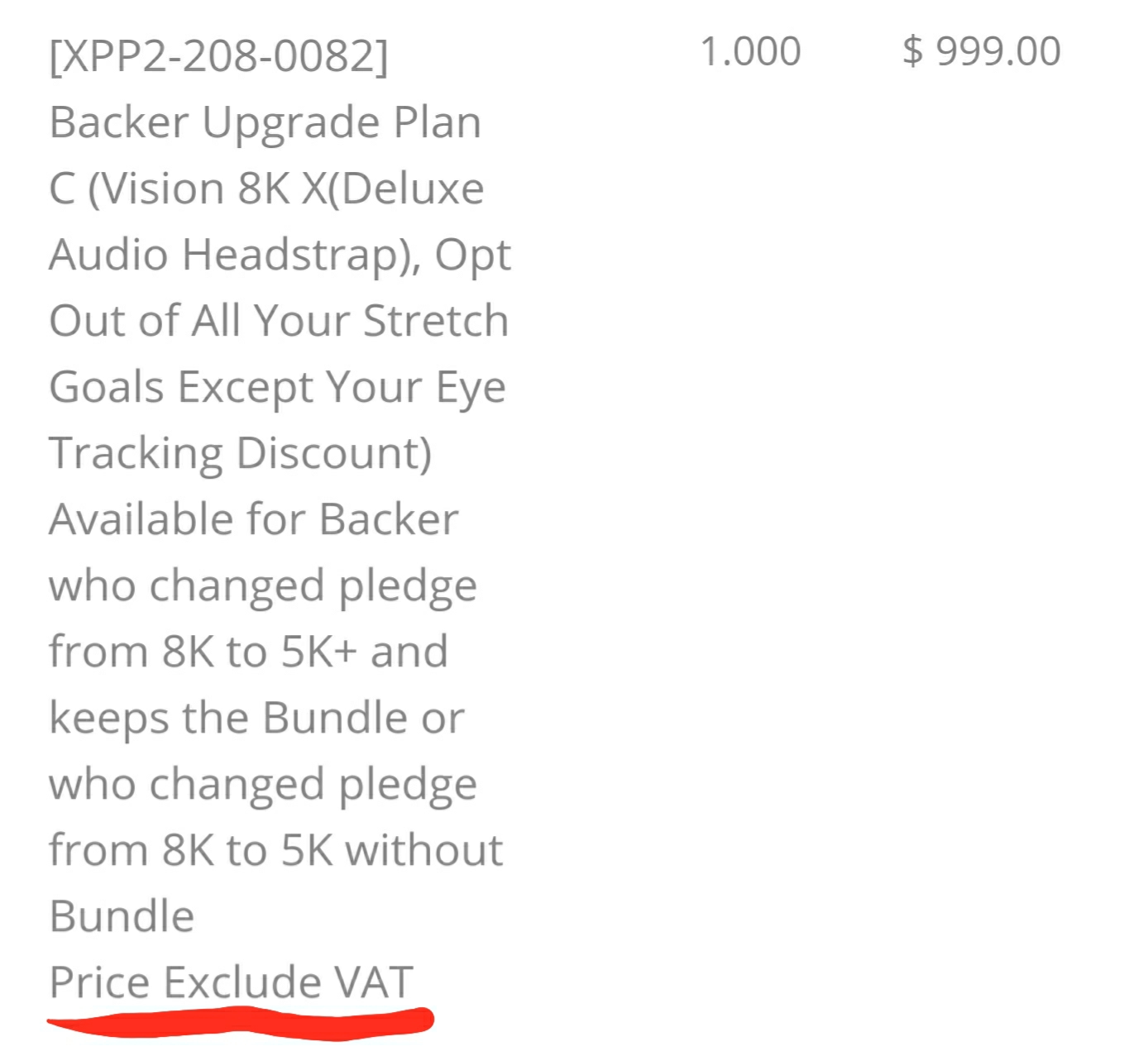The image size is (1148, 1051).
Task: Click the from 8K to 5K+ and line
Action: 248,652
